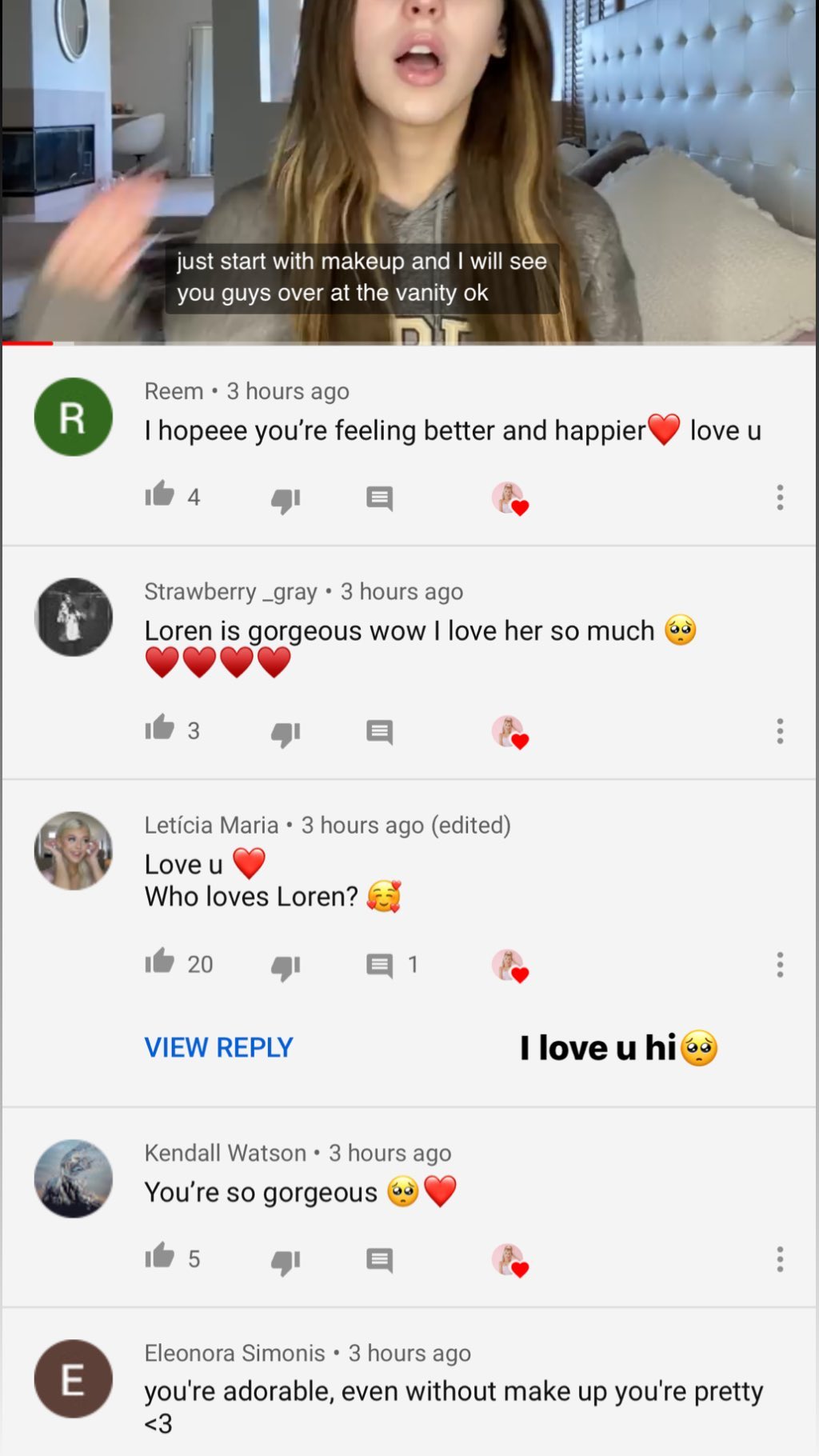Click VIEW REPLY under Letícia Maria's comment
819x1456 pixels.
pos(218,1047)
